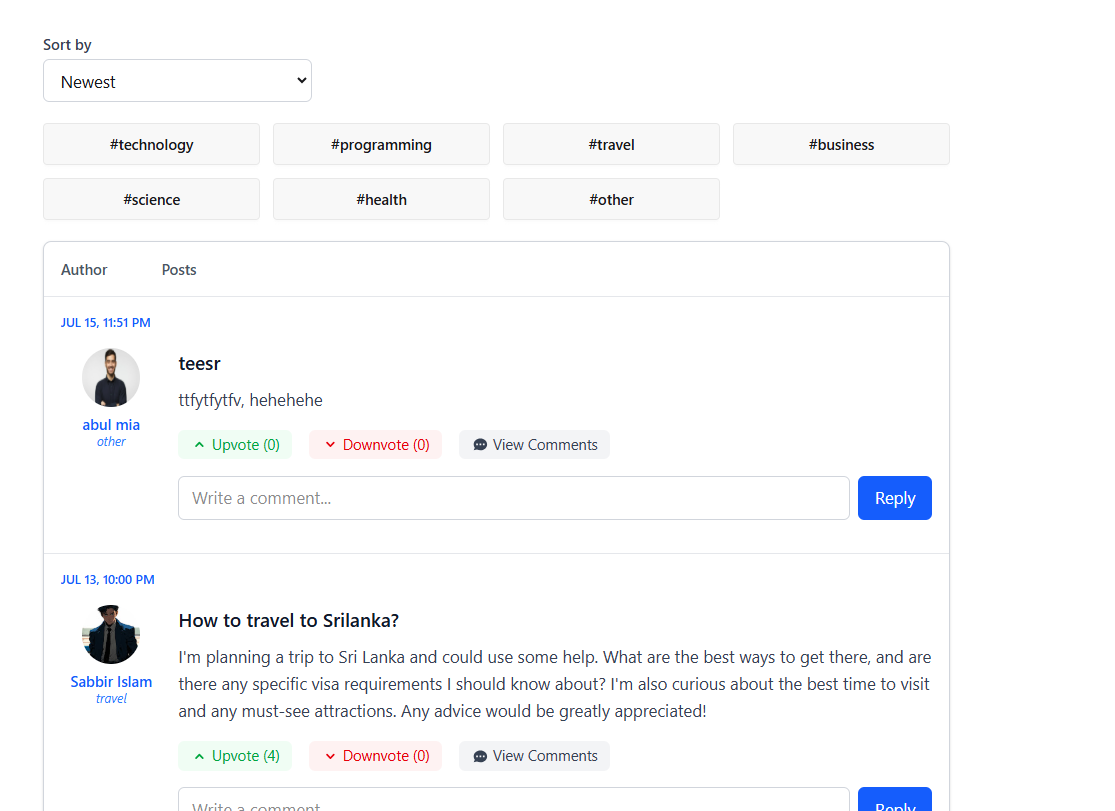View comments on the teesr post

pos(534,445)
